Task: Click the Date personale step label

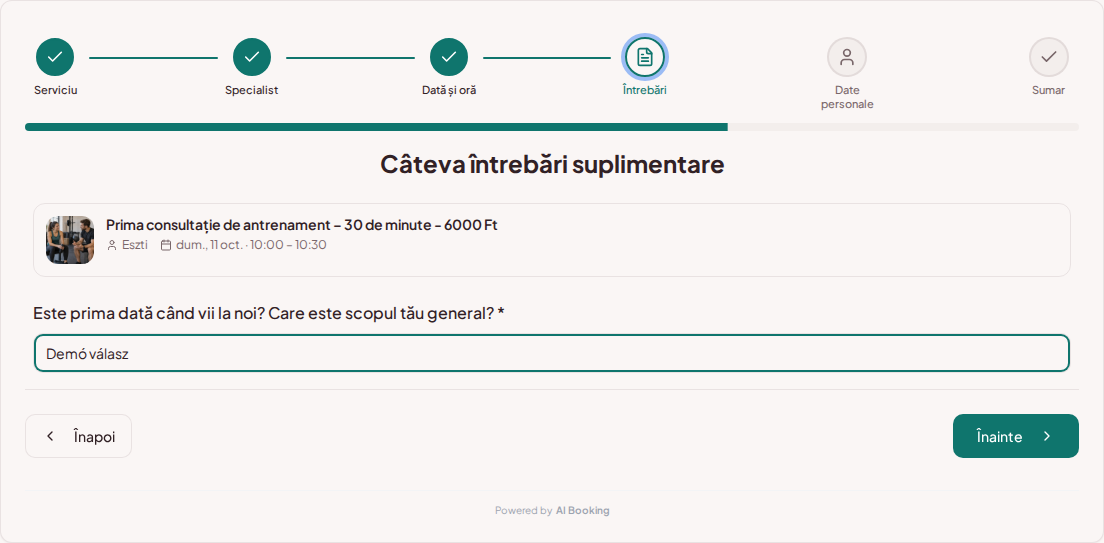Action: (x=847, y=97)
